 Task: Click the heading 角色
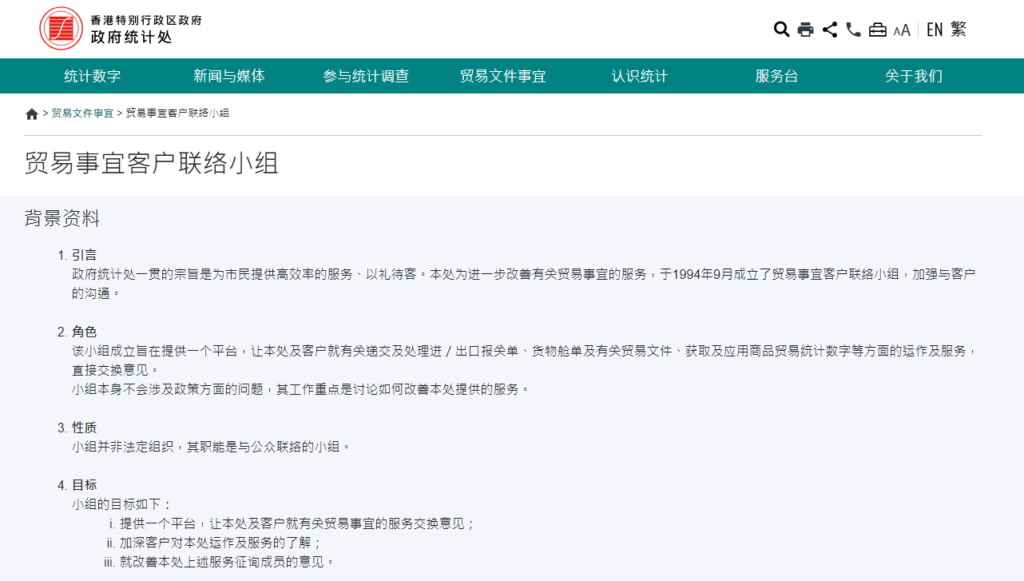[x=84, y=332]
